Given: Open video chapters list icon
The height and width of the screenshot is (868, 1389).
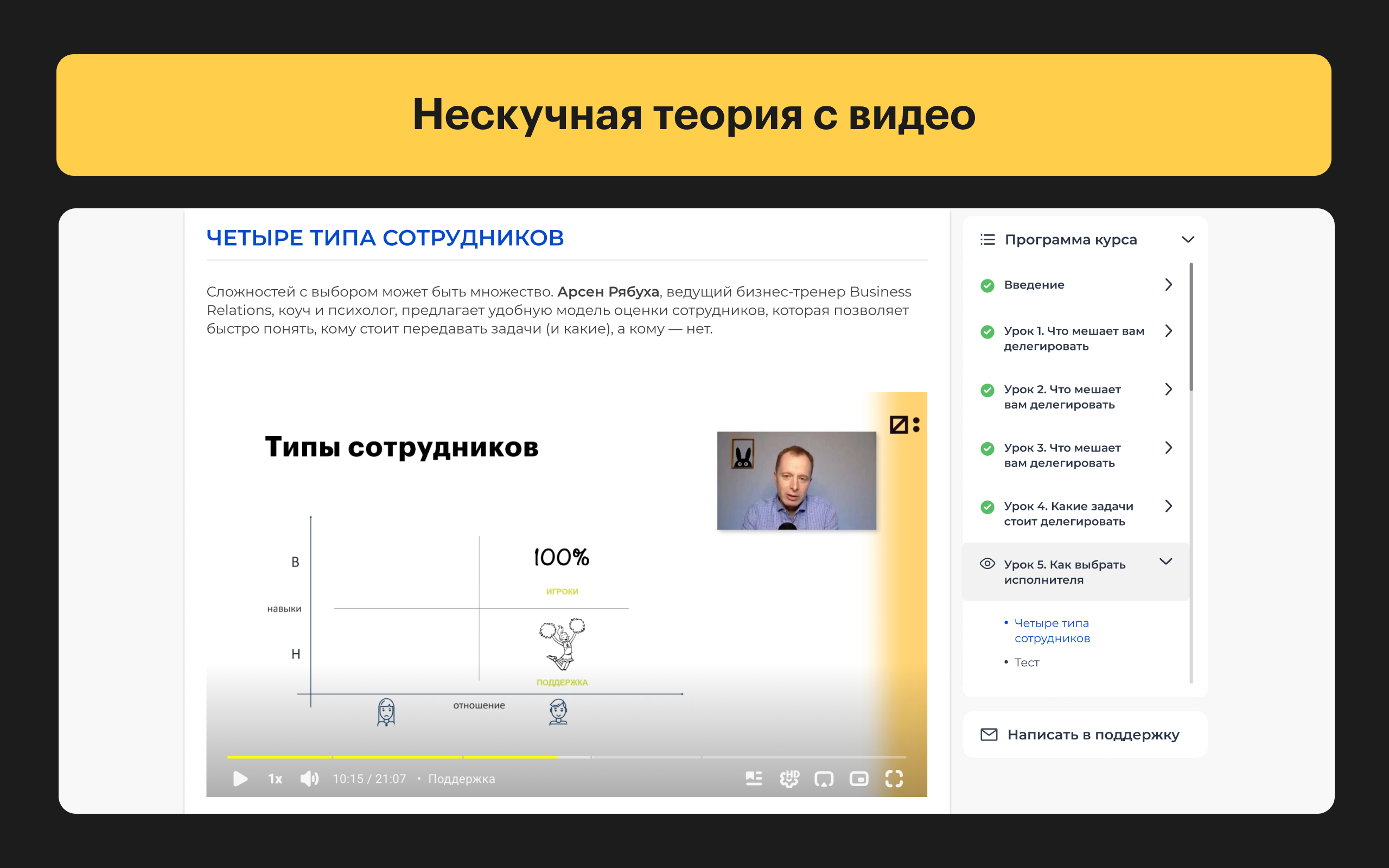Looking at the screenshot, I should 754,778.
